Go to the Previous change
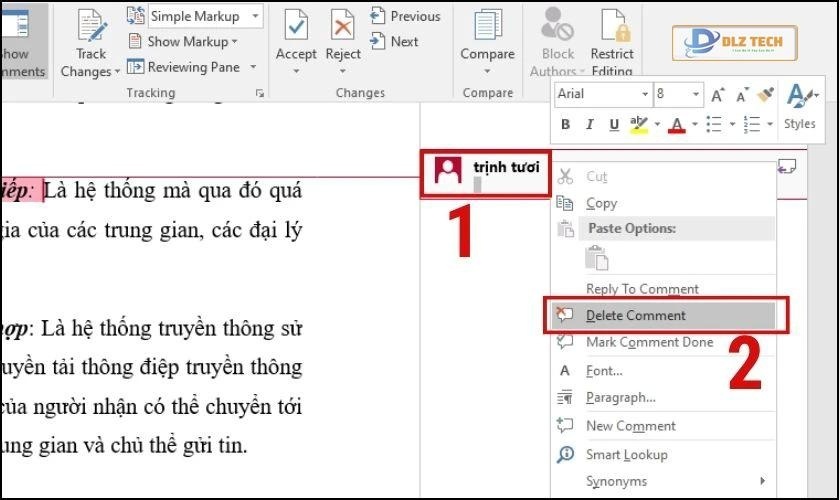This screenshot has width=840, height=500. click(405, 16)
